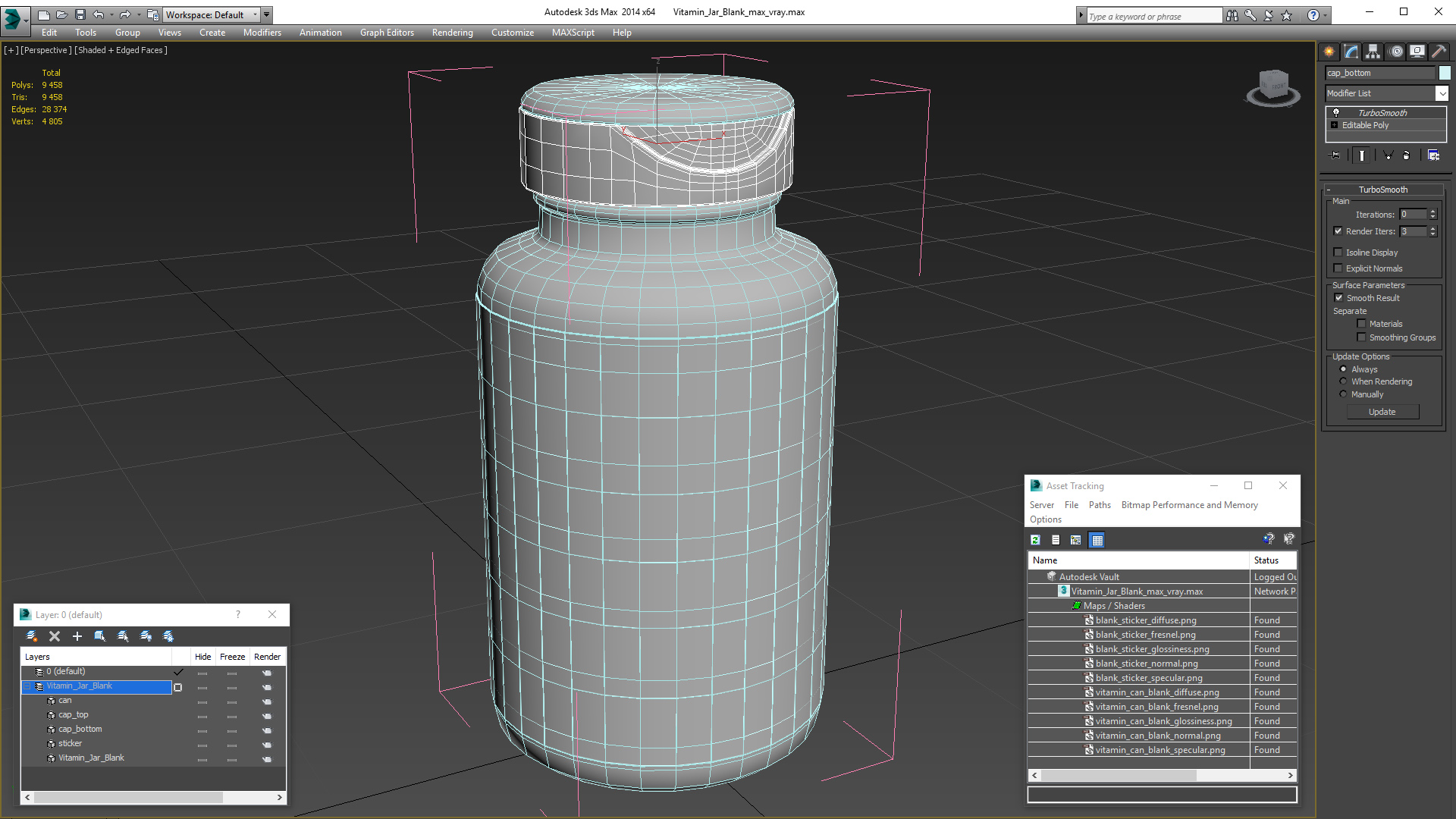Toggle Smooth Result checkbox in TurboSmooth
Screen dimensions: 1456x819
pos(1339,298)
